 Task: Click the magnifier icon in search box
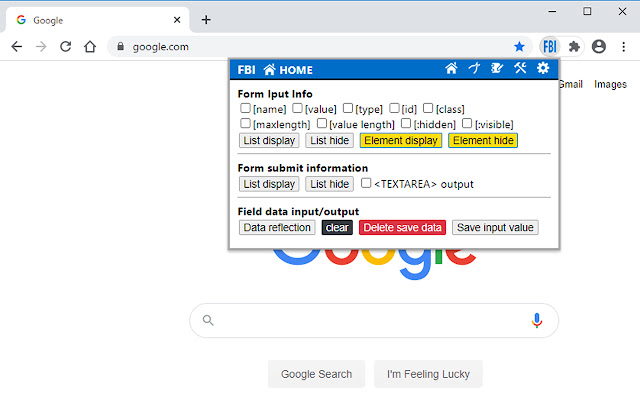tap(208, 320)
